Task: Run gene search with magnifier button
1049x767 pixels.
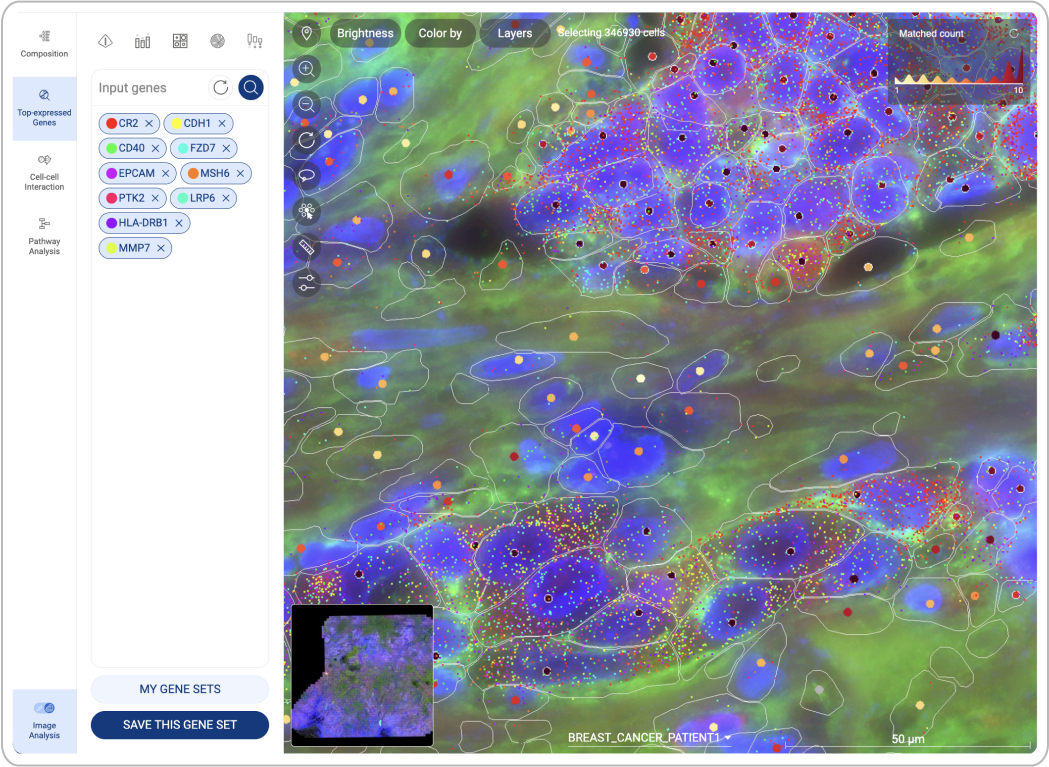Action: click(x=251, y=88)
